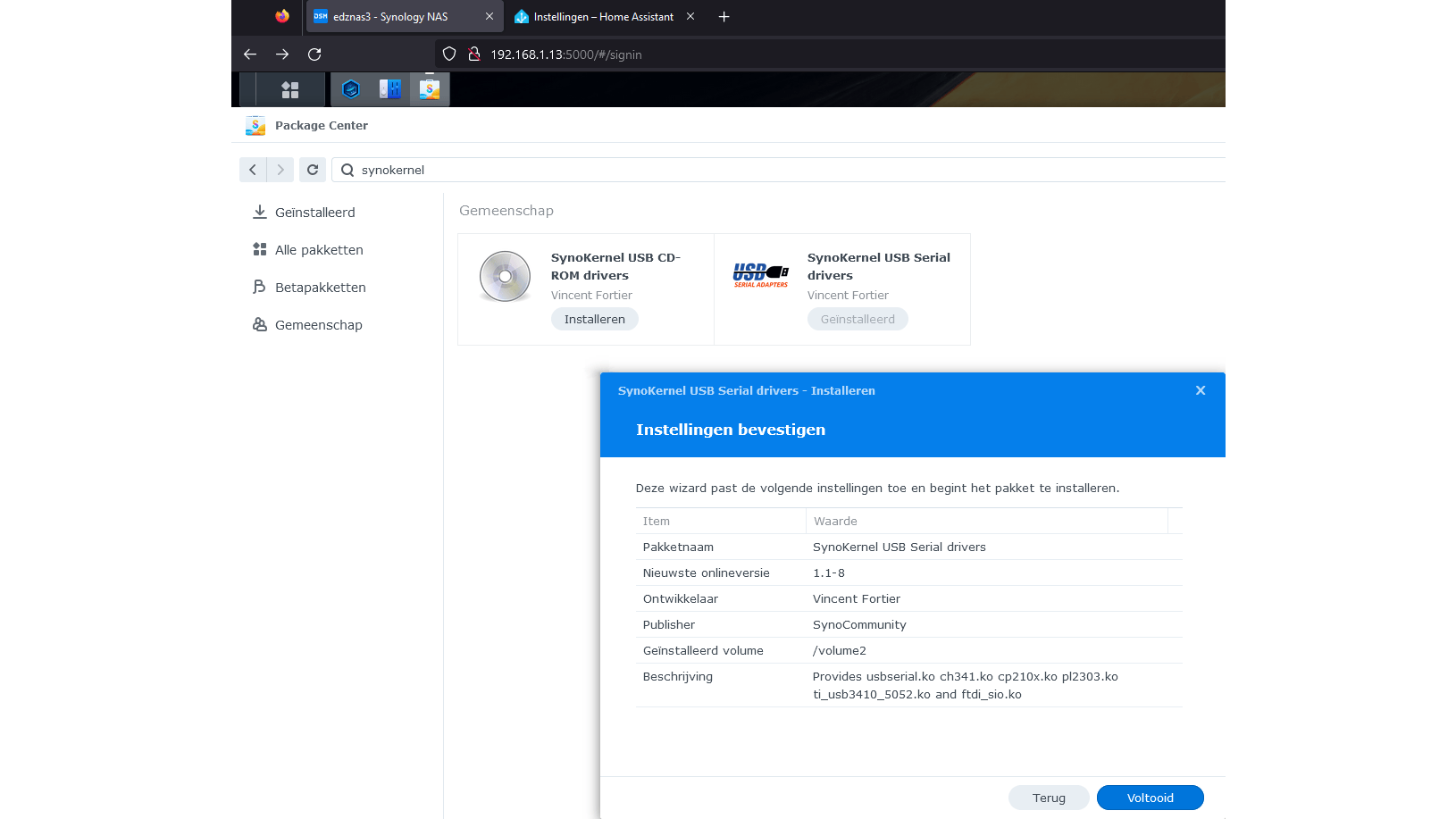
Task: Close the Installeren wizard dialog
Action: coord(1201,390)
